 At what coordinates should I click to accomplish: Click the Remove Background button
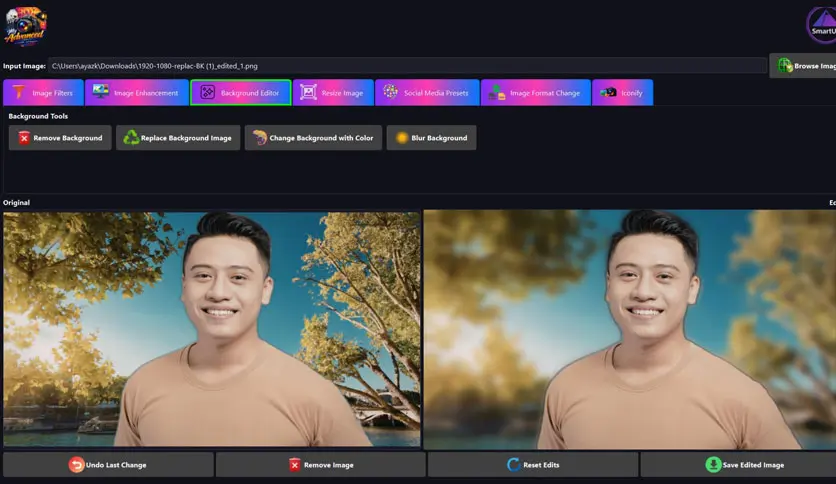[x=60, y=138]
